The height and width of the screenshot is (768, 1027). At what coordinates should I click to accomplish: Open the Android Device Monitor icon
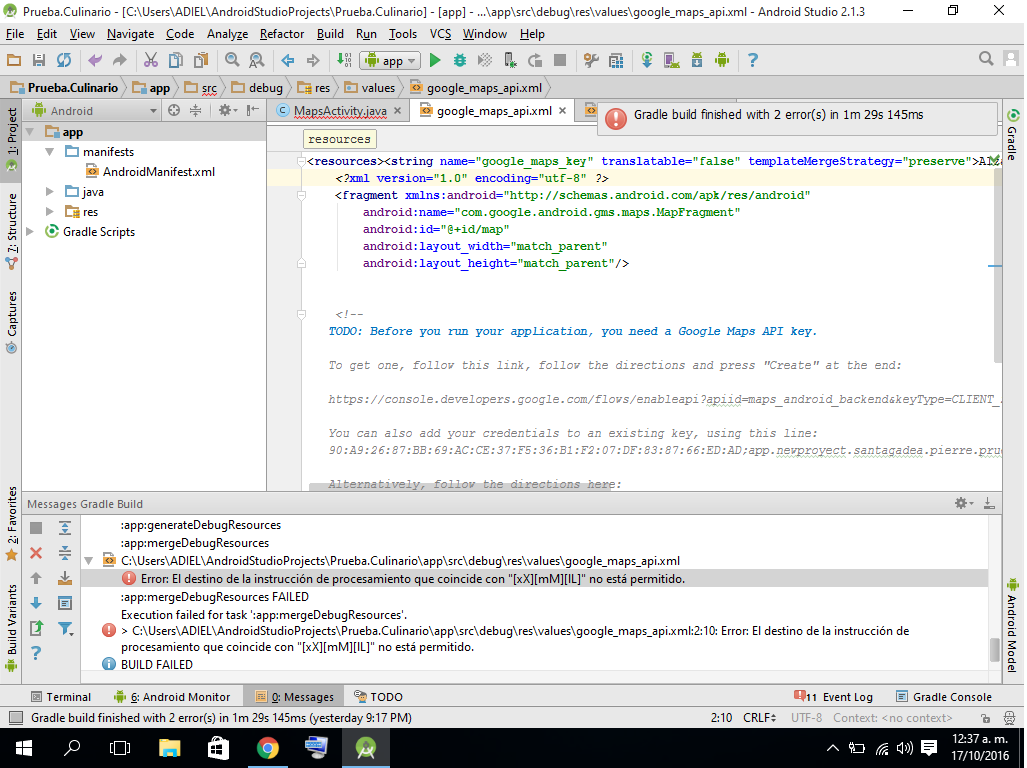tap(722, 60)
